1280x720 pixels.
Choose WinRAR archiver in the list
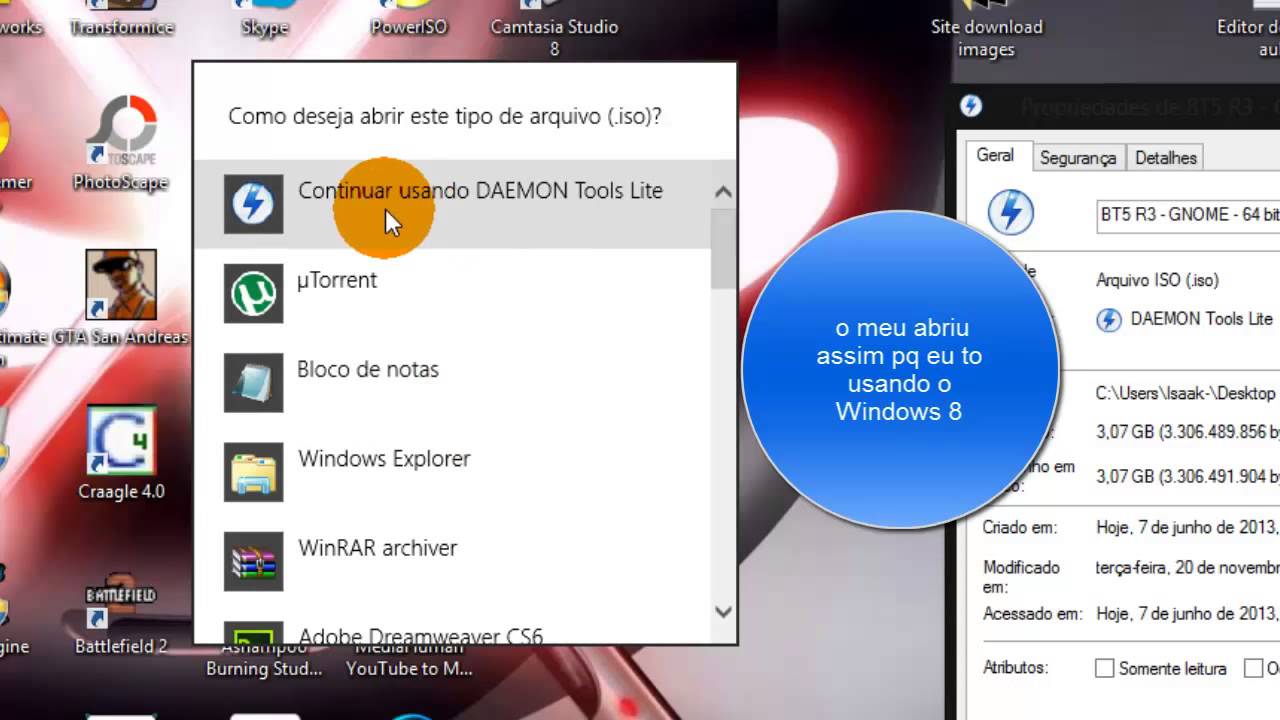pos(452,561)
